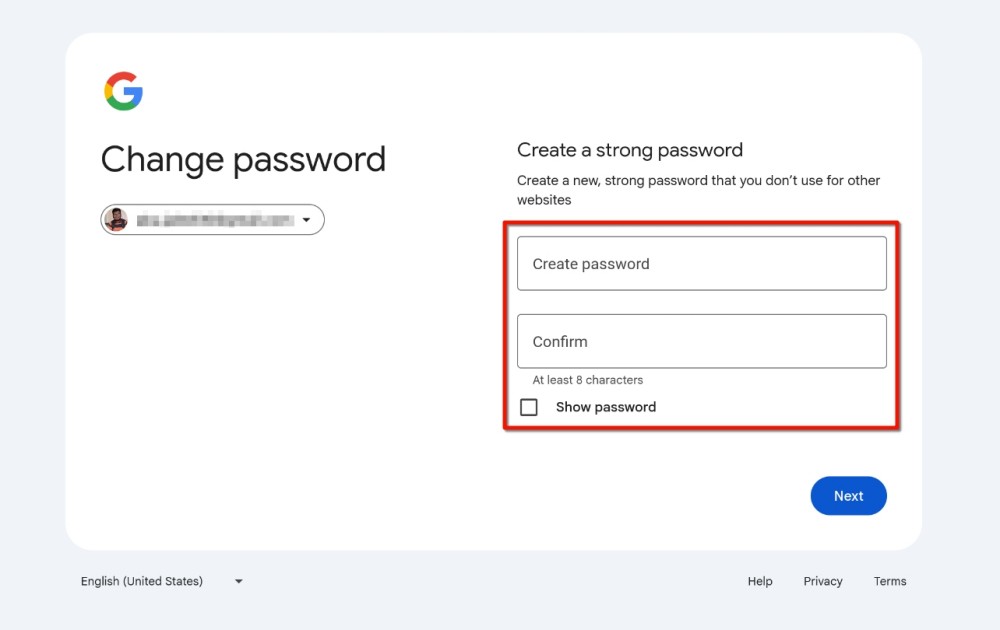1000x630 pixels.
Task: Select English (United States) language option
Action: (x=140, y=581)
